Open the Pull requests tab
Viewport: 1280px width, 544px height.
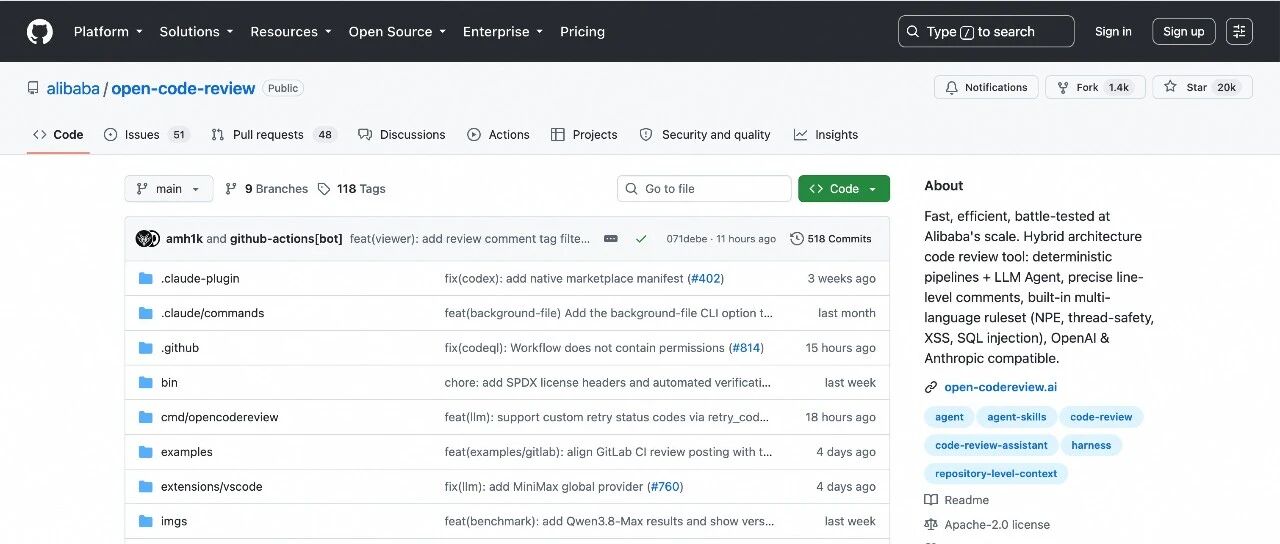pyautogui.click(x=273, y=134)
